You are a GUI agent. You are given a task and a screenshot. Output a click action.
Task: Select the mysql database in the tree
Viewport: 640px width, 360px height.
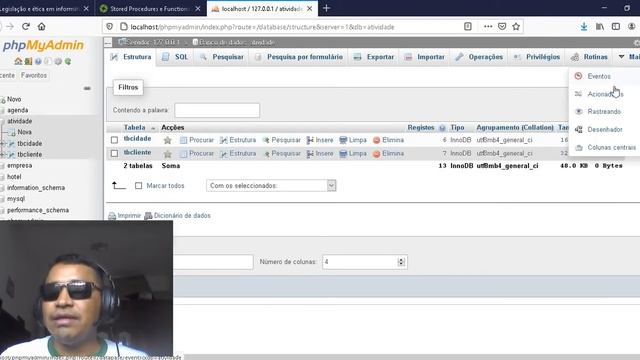[x=16, y=199]
